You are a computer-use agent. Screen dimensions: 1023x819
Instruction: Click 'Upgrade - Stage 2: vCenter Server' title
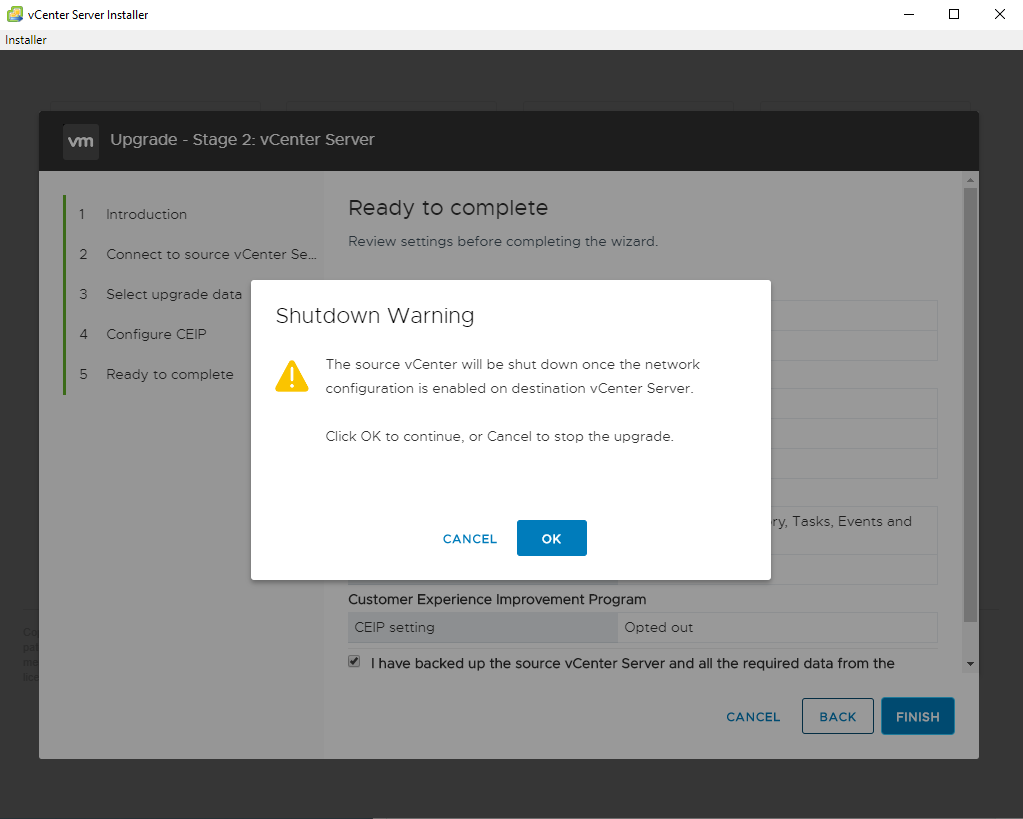[242, 140]
